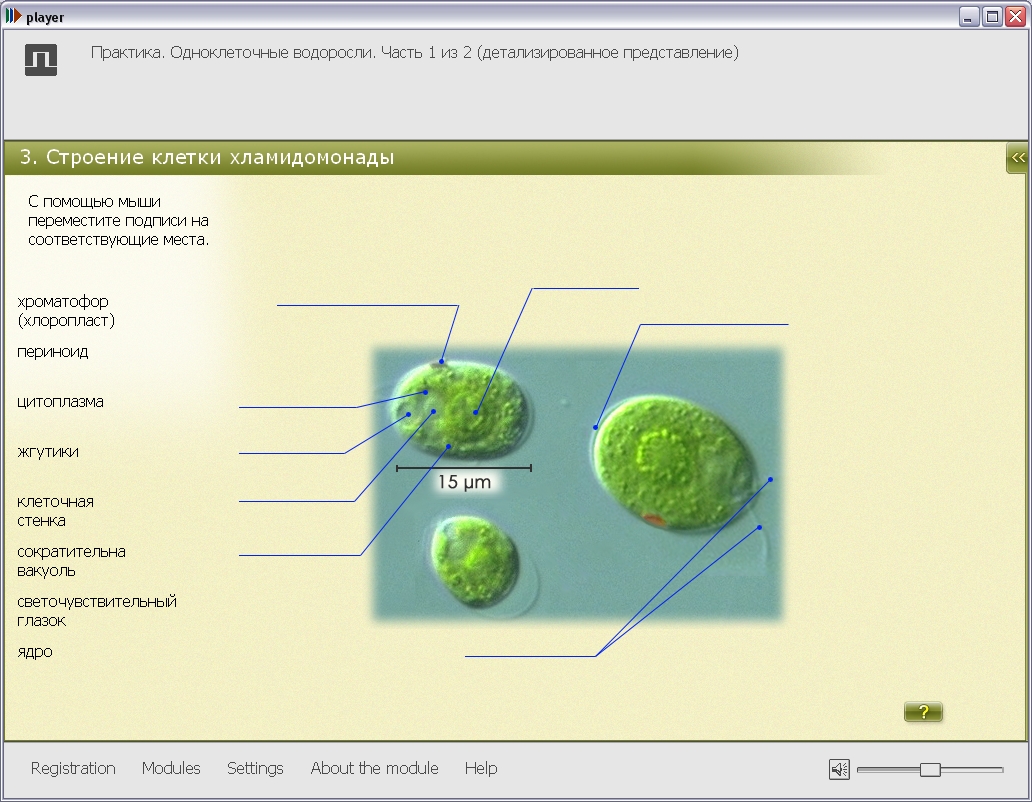Viewport: 1032px width, 802px height.
Task: Select the 'клеточная стенка' label
Action: coord(55,511)
